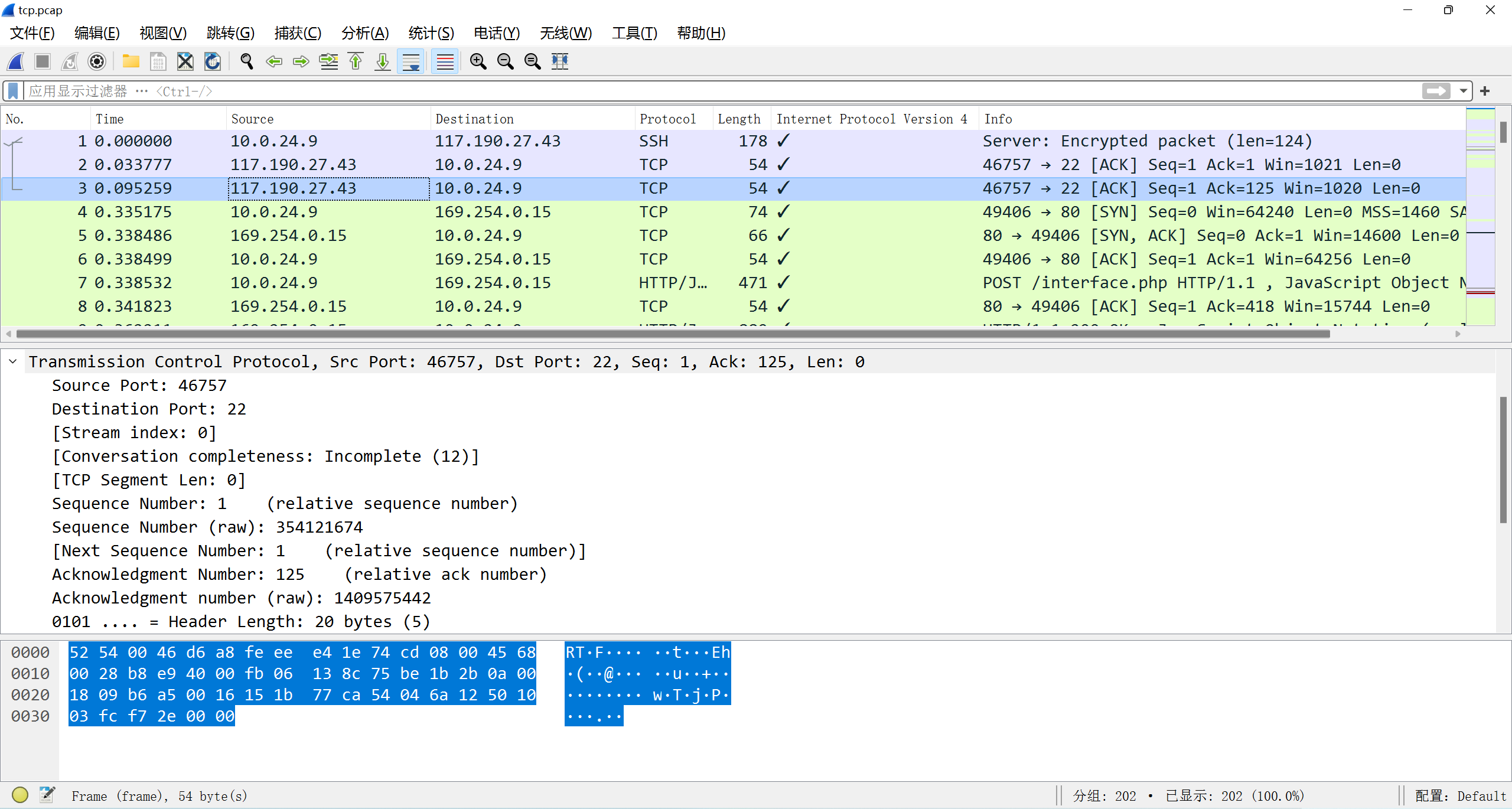Go back in packet history
1512x809 pixels.
click(x=274, y=61)
